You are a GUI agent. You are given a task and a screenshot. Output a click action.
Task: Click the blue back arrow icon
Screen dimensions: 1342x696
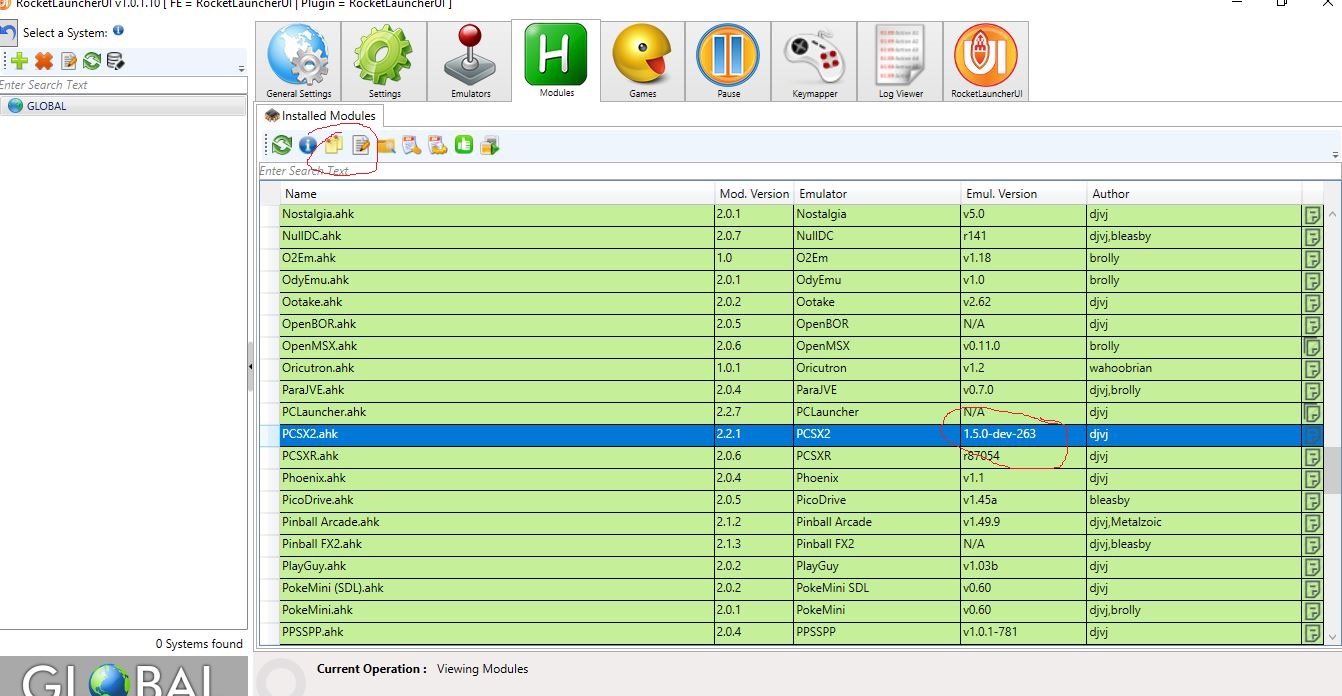tap(7, 32)
